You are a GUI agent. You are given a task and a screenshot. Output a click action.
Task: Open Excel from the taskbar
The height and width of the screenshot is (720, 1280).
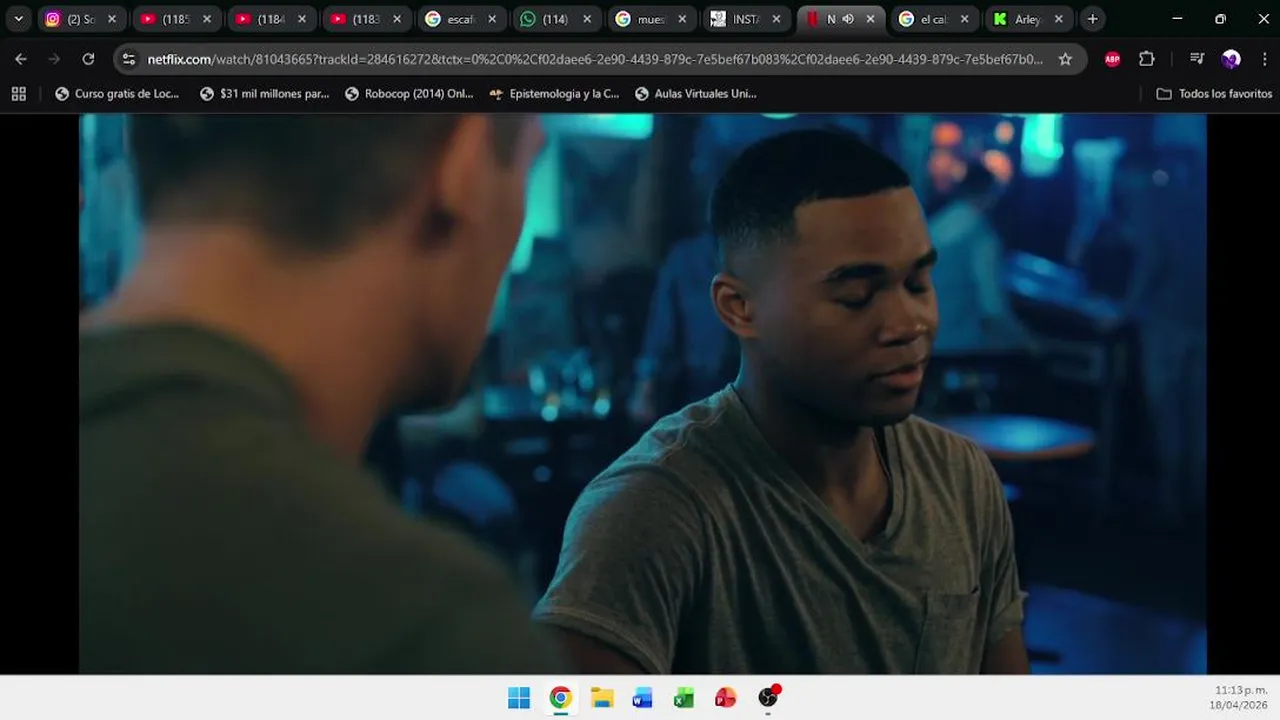[684, 698]
